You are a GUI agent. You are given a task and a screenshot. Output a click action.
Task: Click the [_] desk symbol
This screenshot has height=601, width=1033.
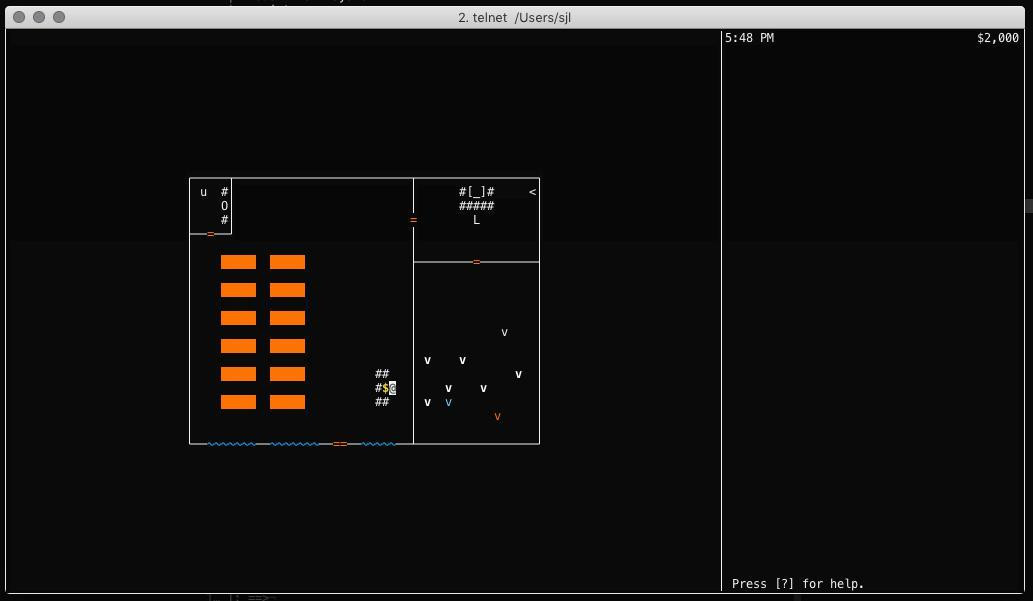click(x=476, y=192)
